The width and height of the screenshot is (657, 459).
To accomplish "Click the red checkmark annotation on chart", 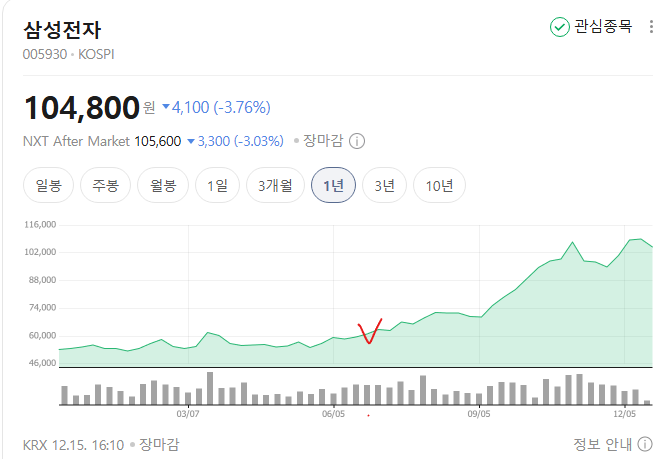I will (369, 332).
